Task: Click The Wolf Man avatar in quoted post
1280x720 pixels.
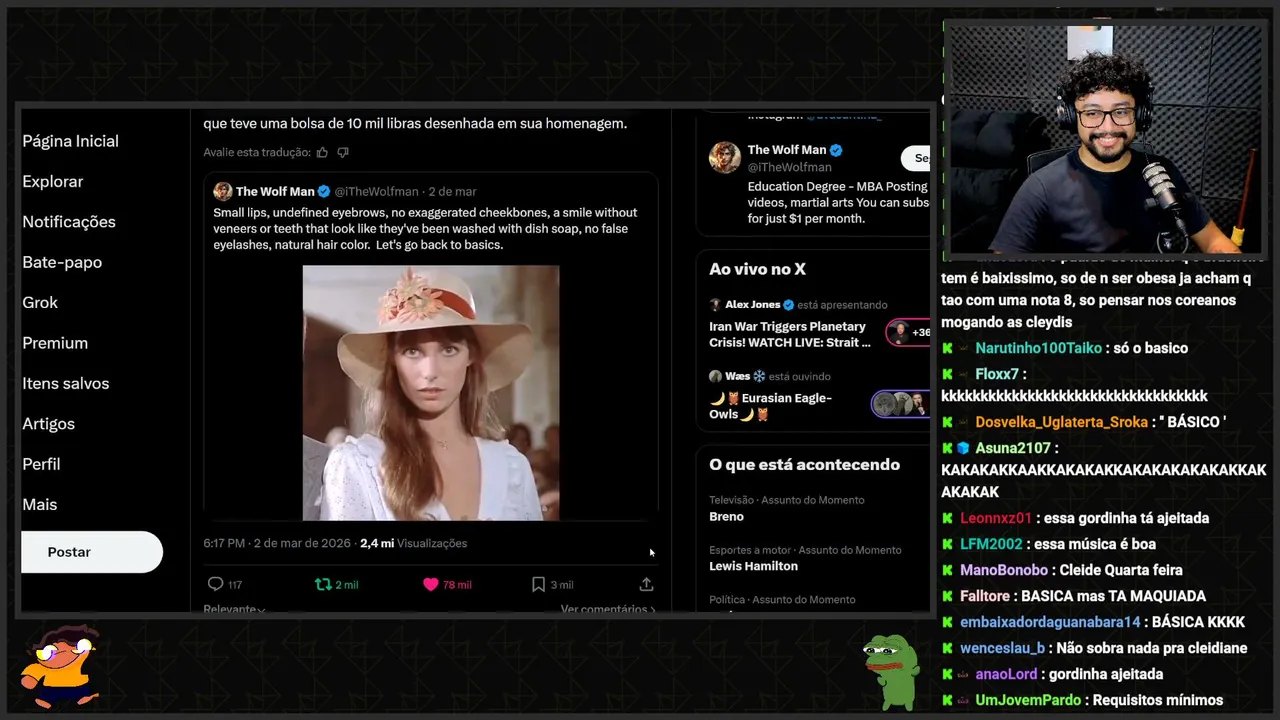Action: pyautogui.click(x=222, y=191)
